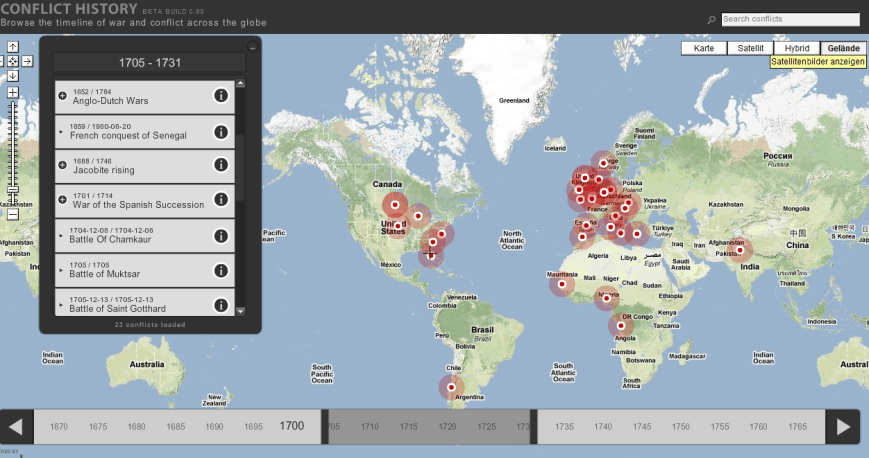Expand the Anglo-Dutch Wars entry
The width and height of the screenshot is (869, 458).
pos(63,96)
